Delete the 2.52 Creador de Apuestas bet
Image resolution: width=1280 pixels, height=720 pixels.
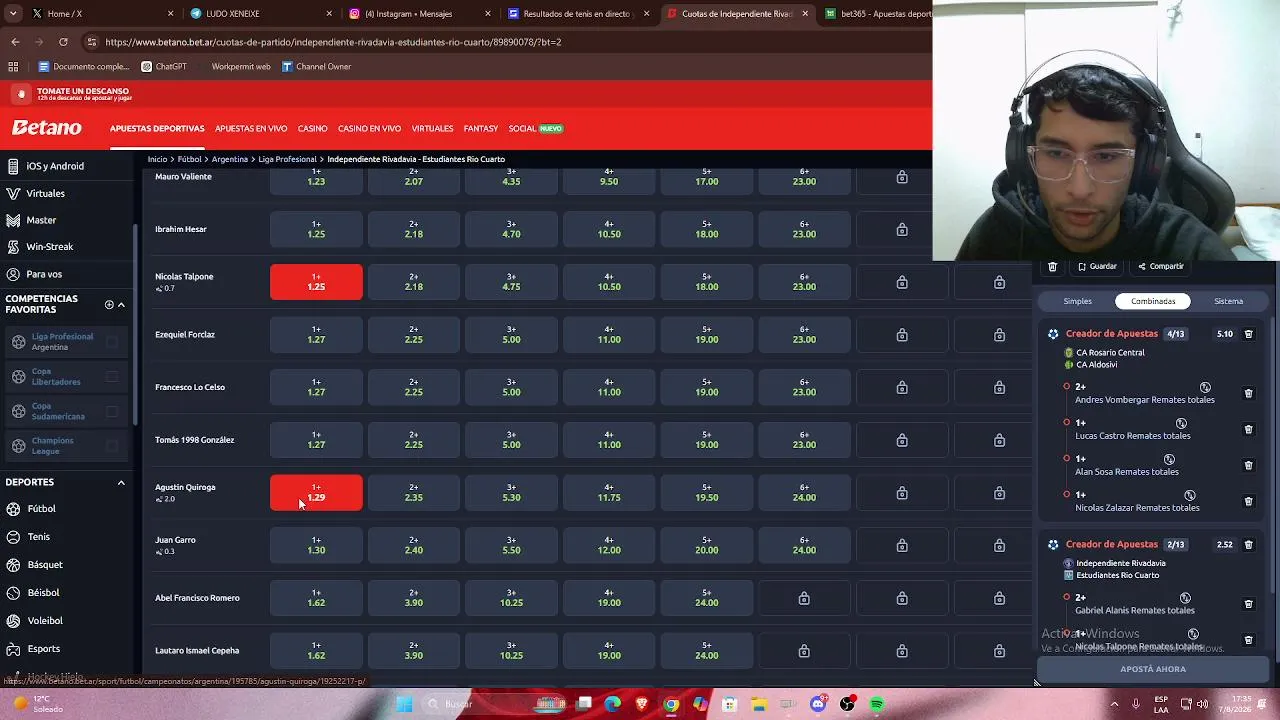click(1248, 545)
